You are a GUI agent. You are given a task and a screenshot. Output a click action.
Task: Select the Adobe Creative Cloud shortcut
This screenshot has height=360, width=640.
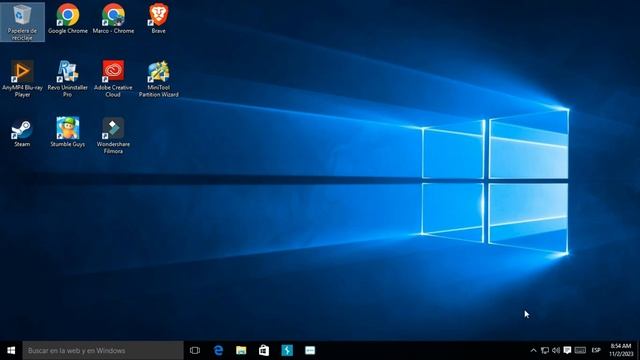pos(113,79)
